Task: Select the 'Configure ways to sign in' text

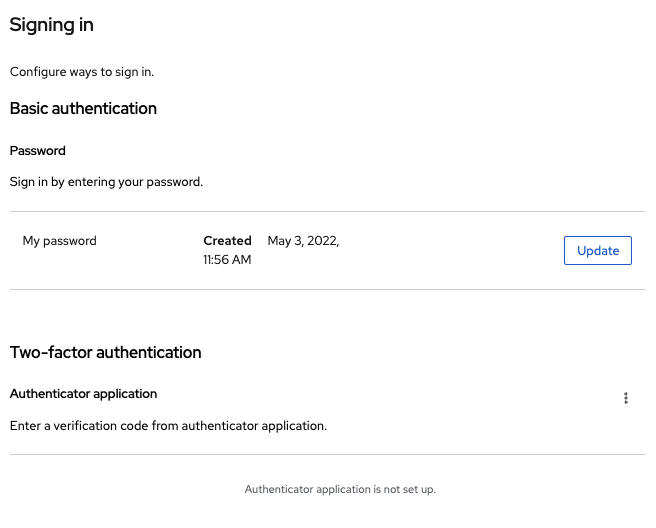Action: [x=82, y=72]
